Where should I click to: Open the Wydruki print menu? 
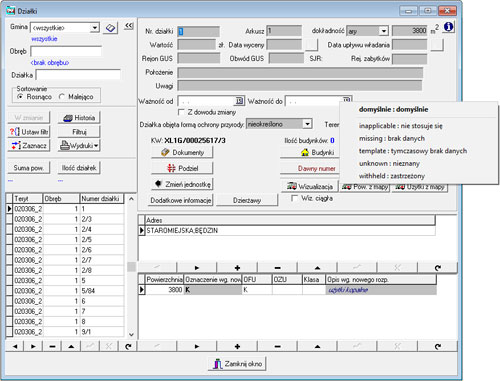[79, 146]
